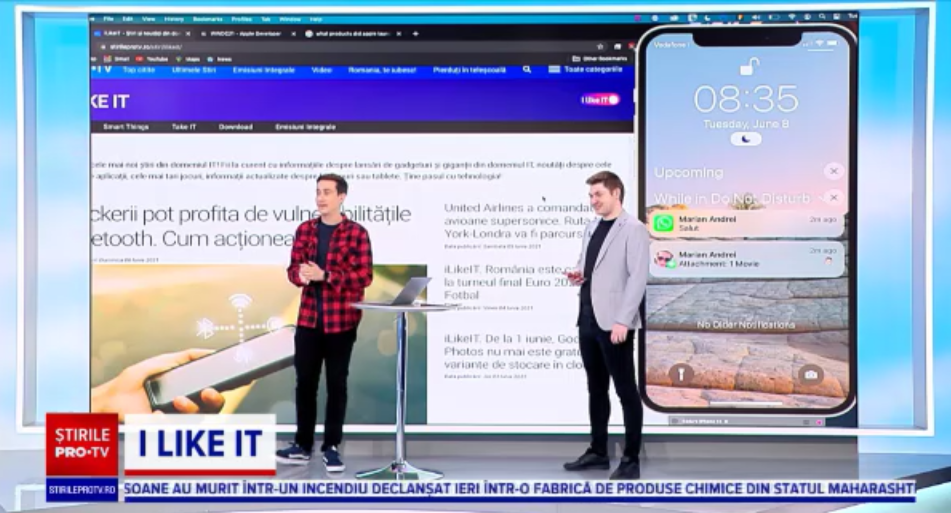Click the search magnifier in site navigation
Screen dimensions: 951x513
527,70
